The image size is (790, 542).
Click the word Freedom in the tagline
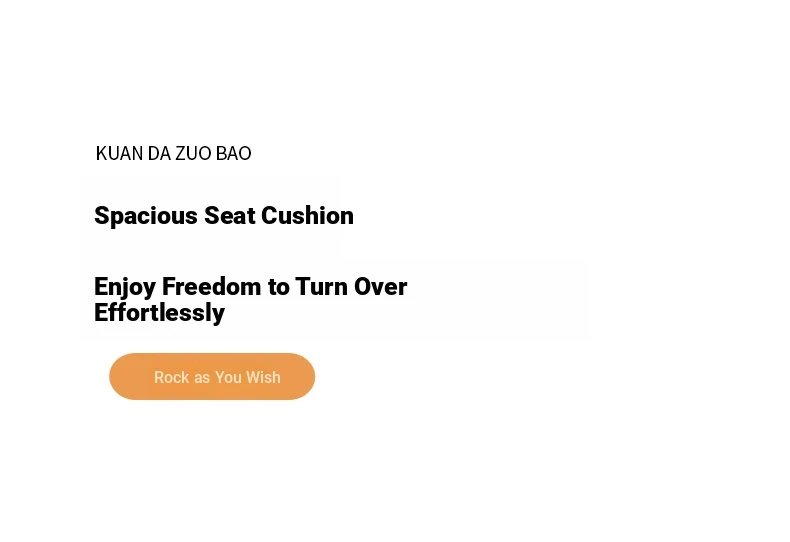[212, 287]
